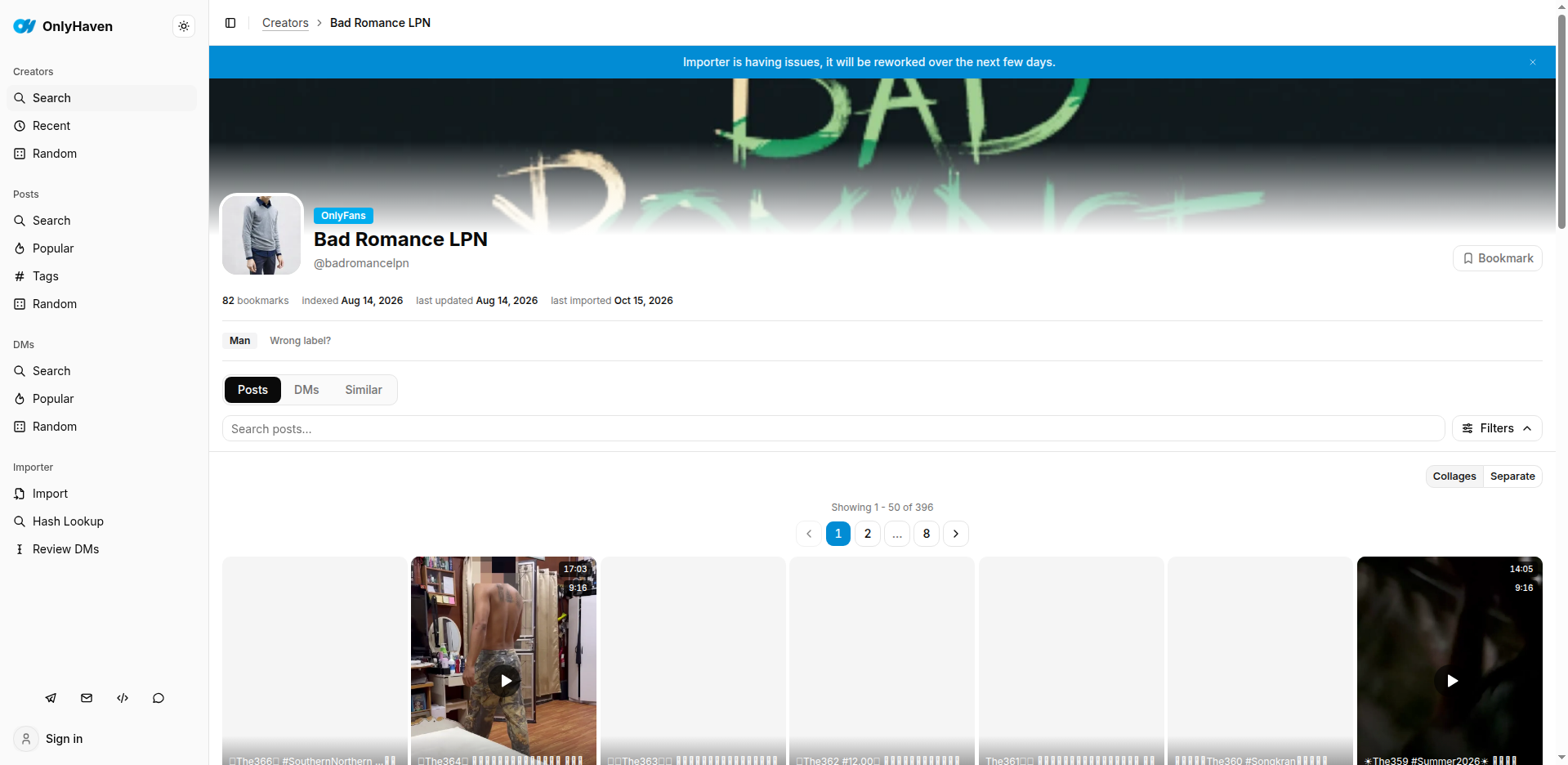Open Hash Lookup tool
The width and height of the screenshot is (1568, 765).
click(101, 521)
